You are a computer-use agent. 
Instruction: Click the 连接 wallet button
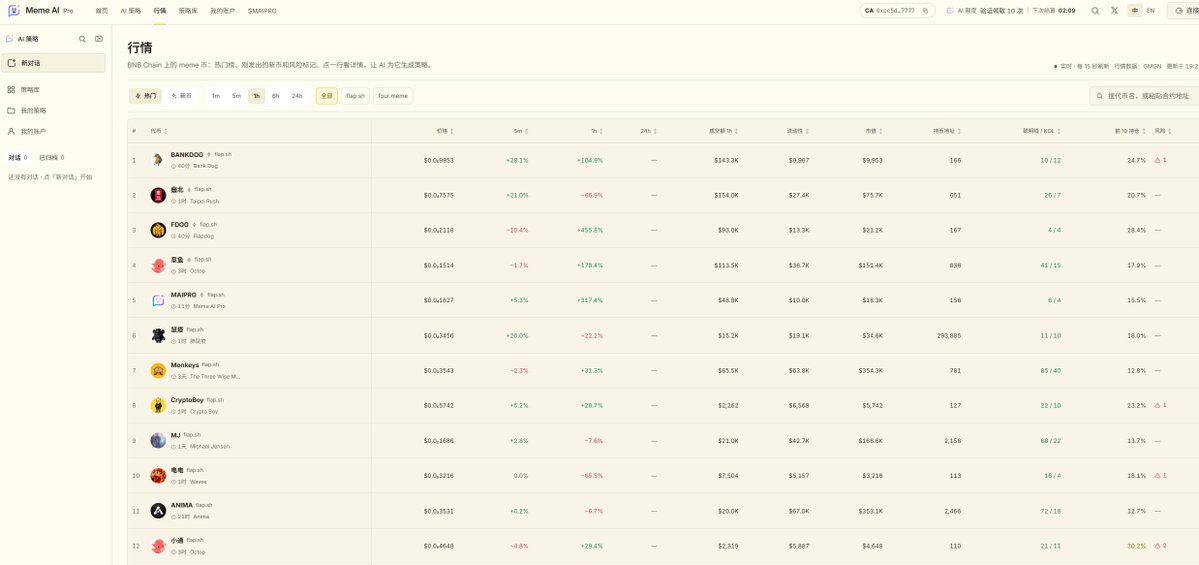(x=1184, y=11)
